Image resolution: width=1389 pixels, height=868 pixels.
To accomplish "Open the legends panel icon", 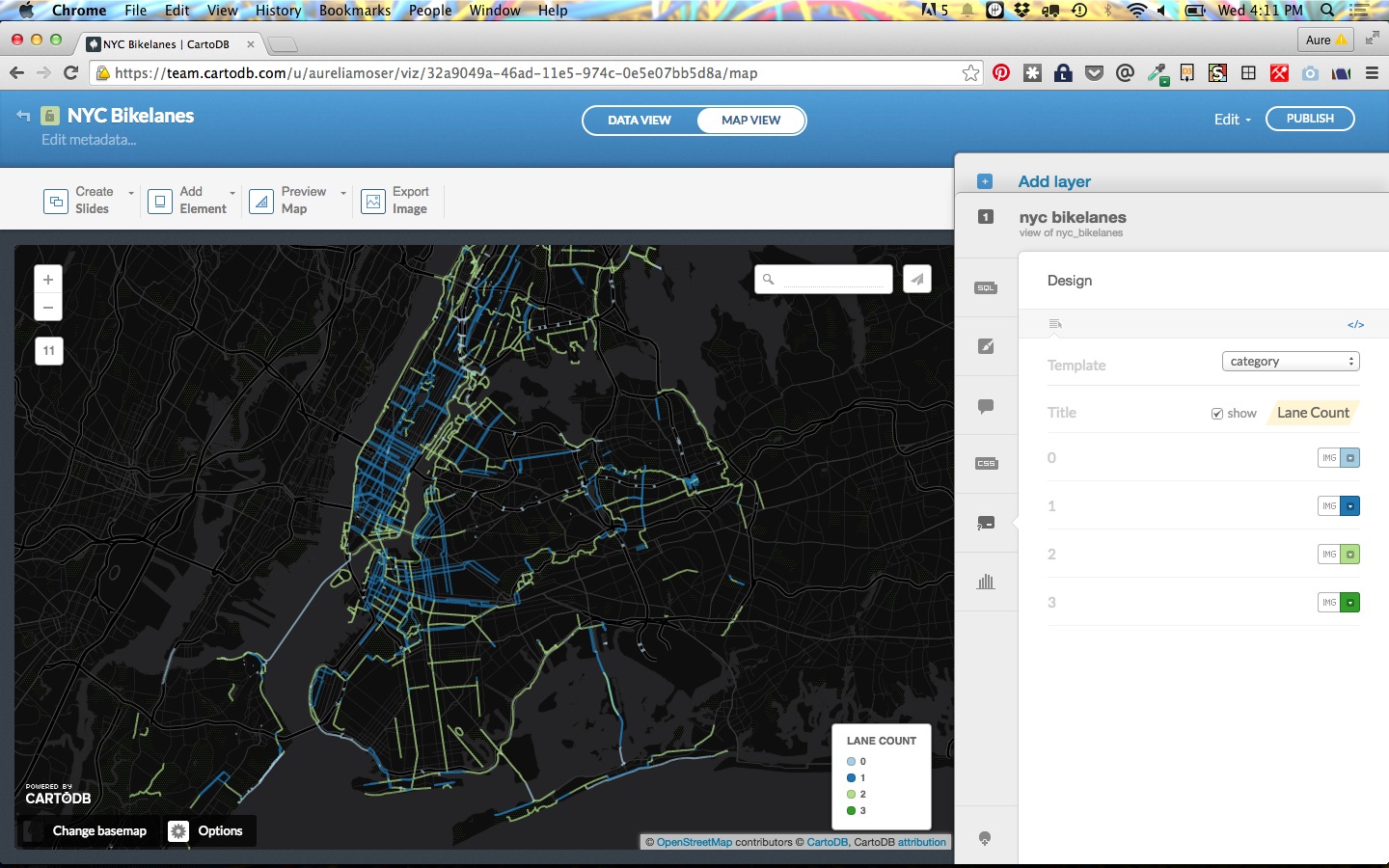I will pyautogui.click(x=986, y=523).
